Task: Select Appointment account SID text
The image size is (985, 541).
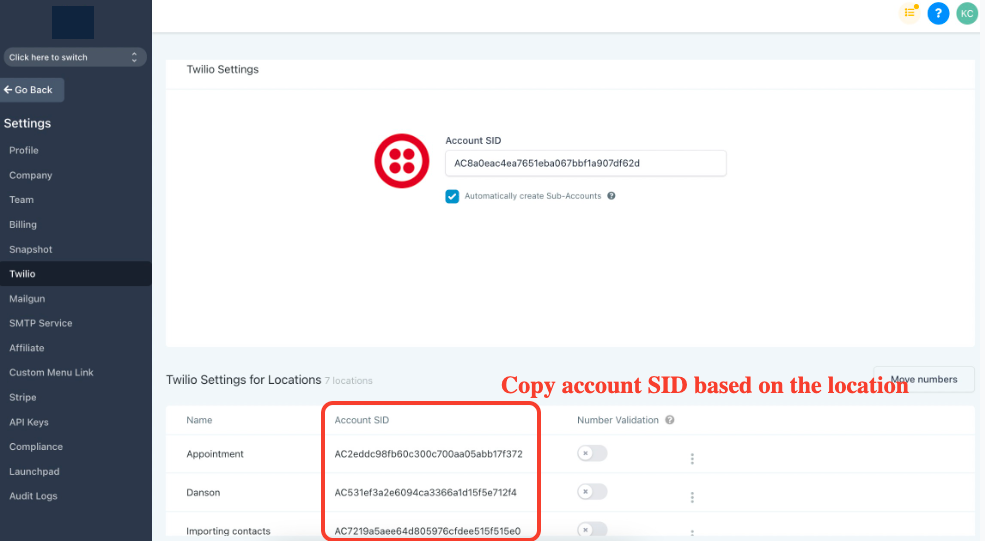Action: (x=428, y=454)
